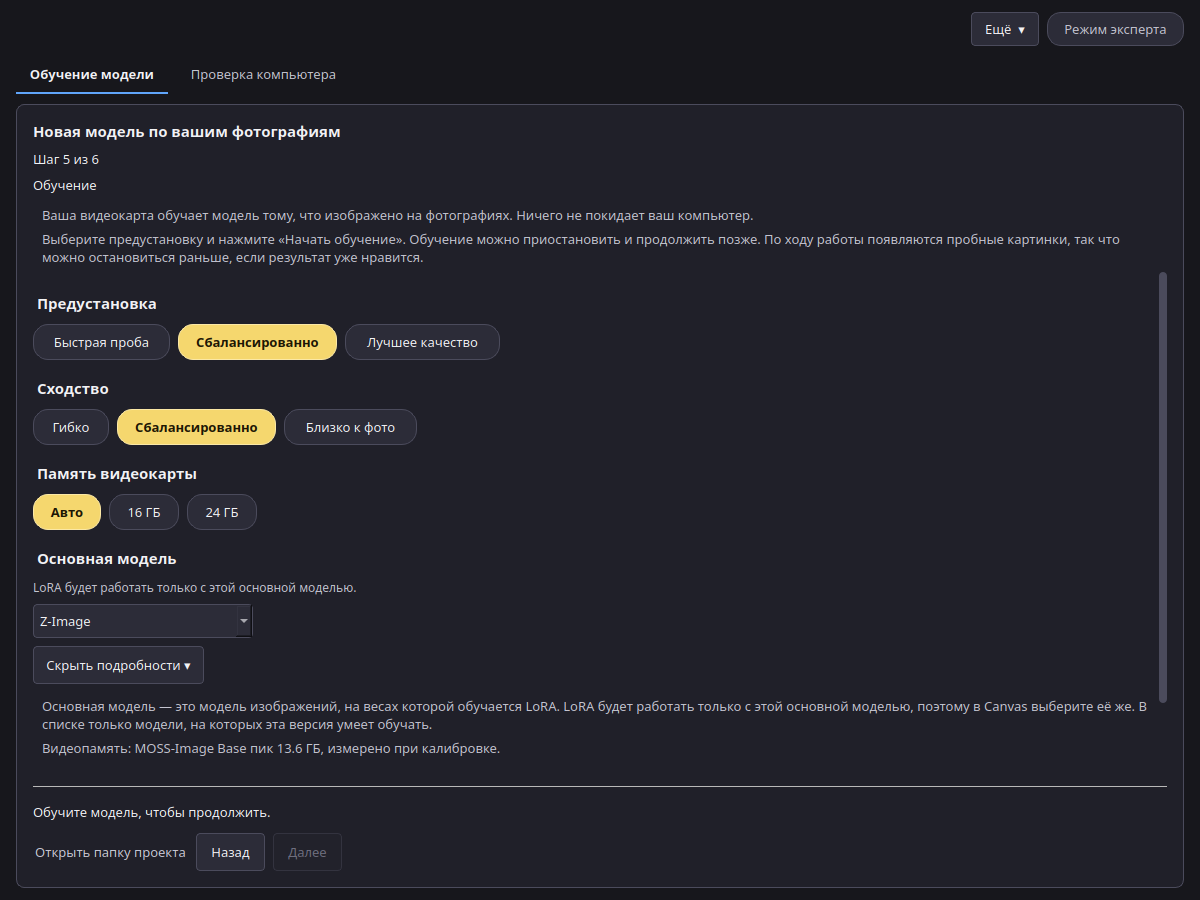The image size is (1200, 900).
Task: Click the «Сходство» section heading
Action: click(73, 389)
